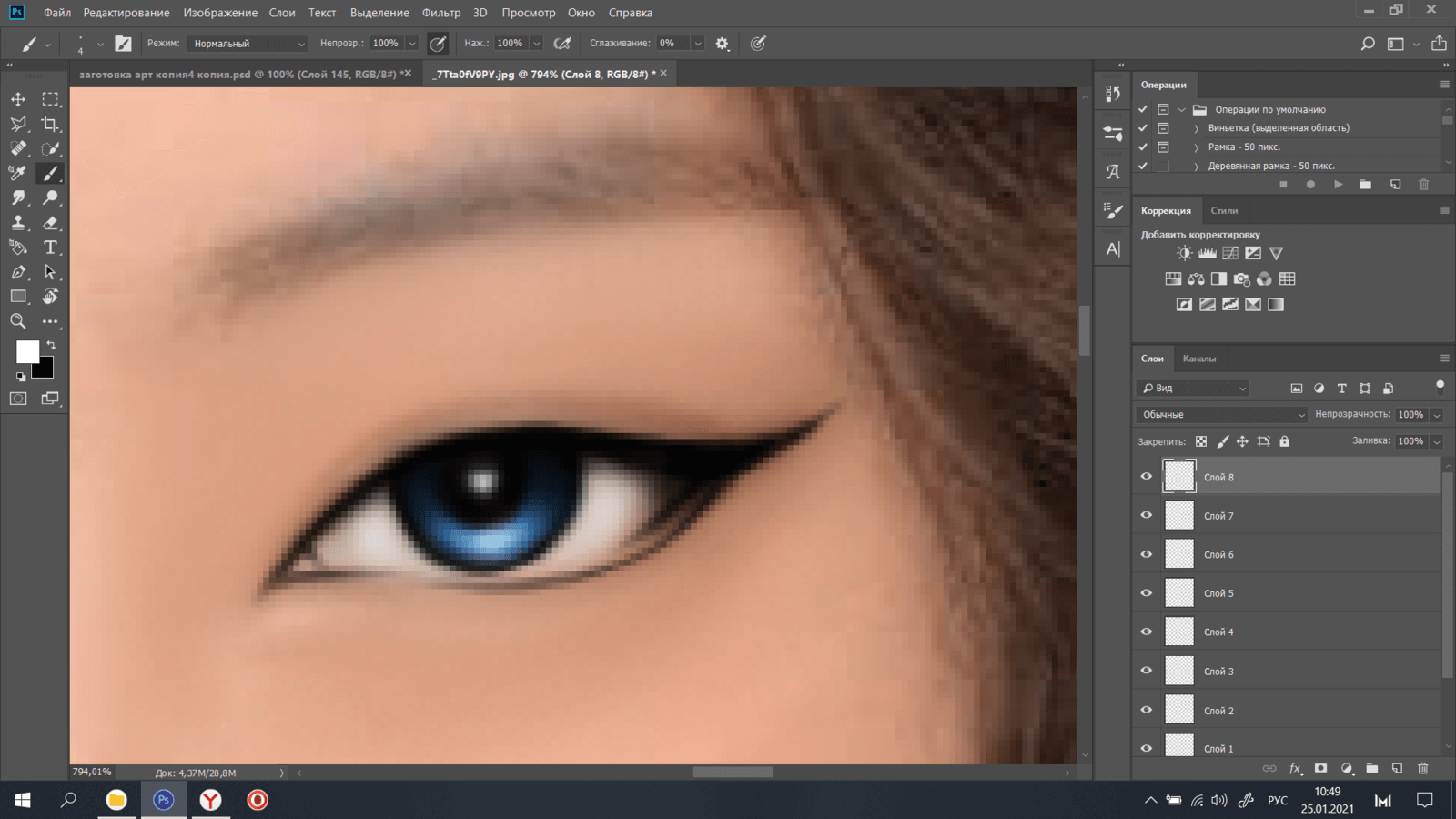Open the Изображение menu
The height and width of the screenshot is (819, 1456).
point(220,13)
